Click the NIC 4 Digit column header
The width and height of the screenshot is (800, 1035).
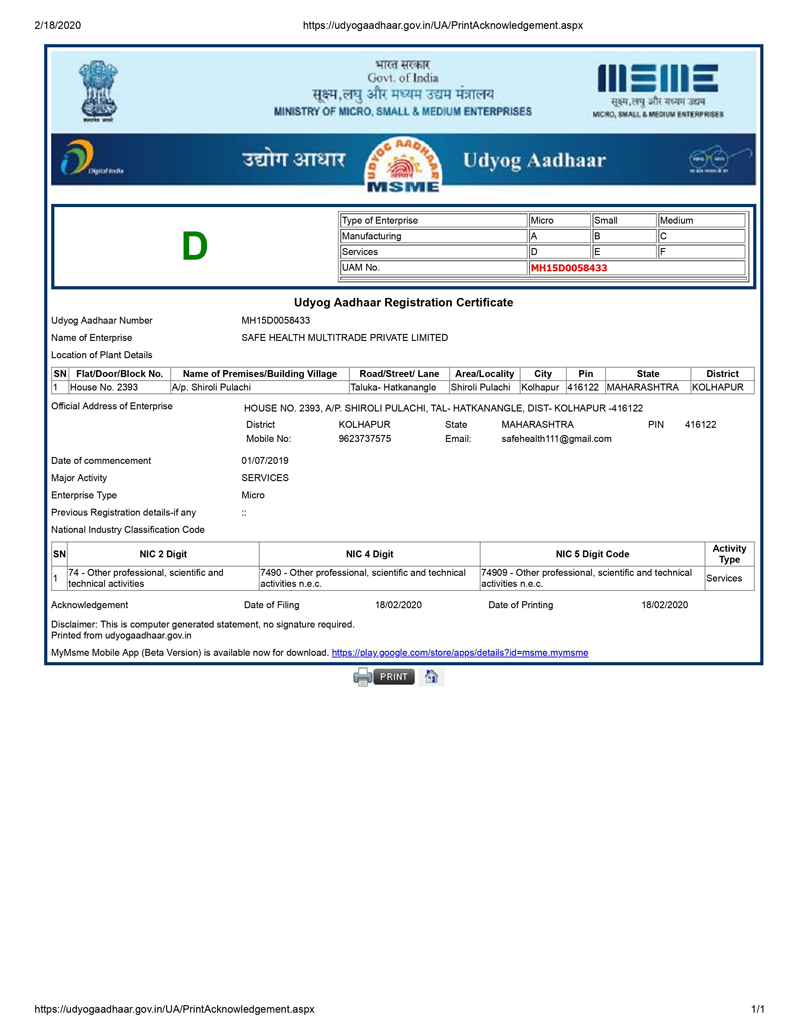coord(370,554)
